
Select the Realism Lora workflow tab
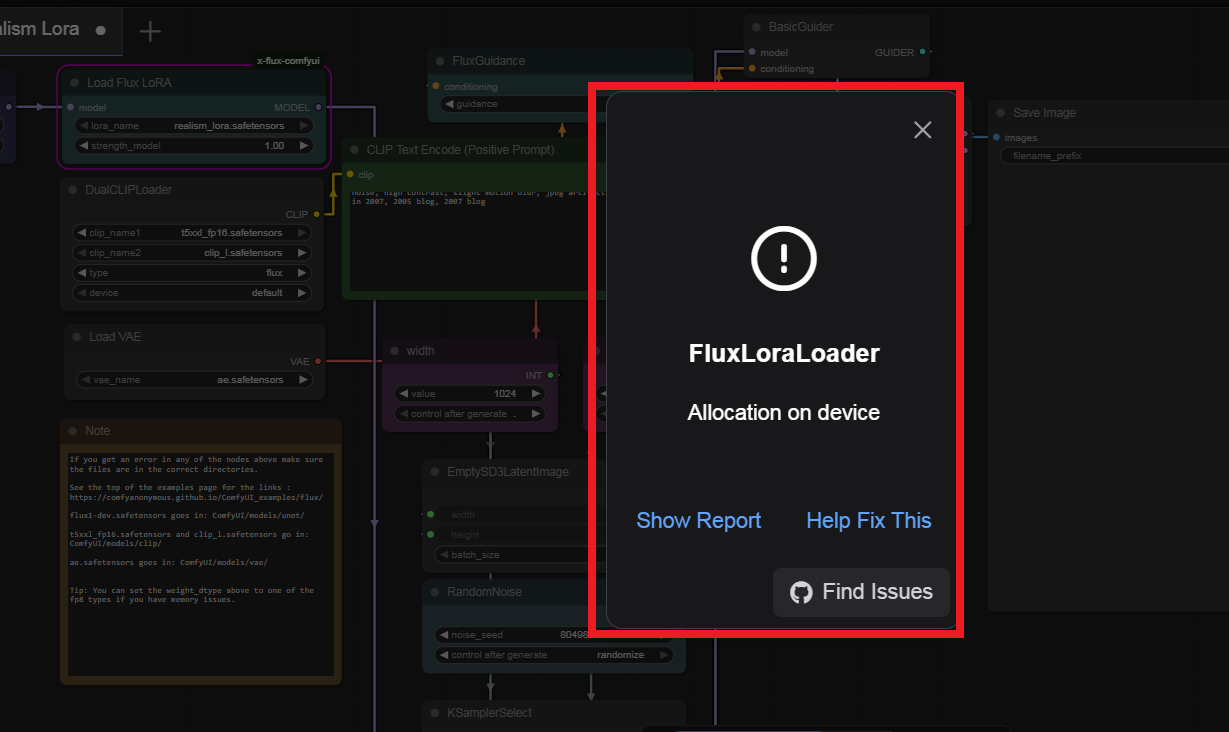[x=40, y=30]
